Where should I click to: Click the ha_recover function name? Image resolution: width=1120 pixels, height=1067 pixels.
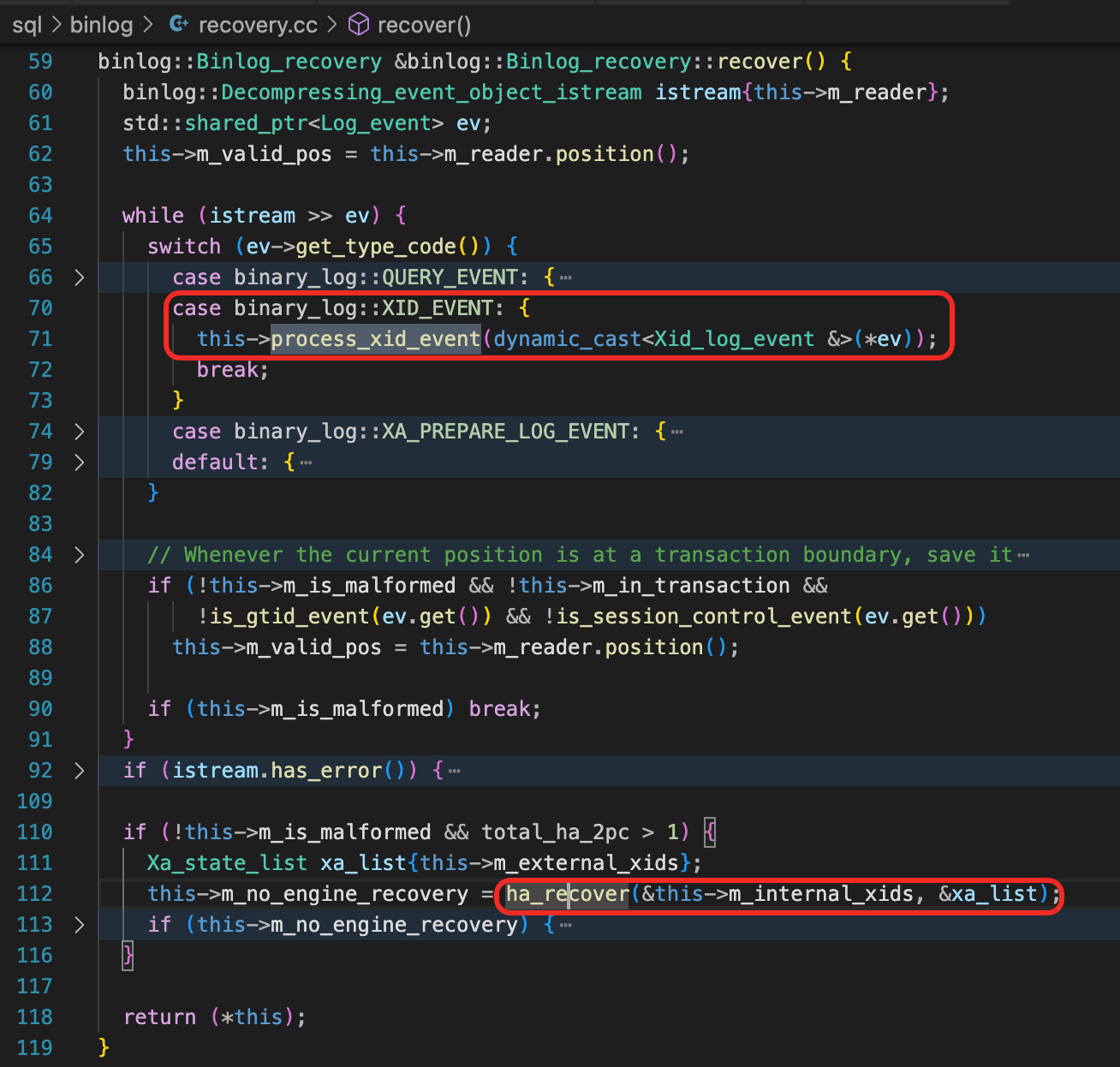click(567, 894)
